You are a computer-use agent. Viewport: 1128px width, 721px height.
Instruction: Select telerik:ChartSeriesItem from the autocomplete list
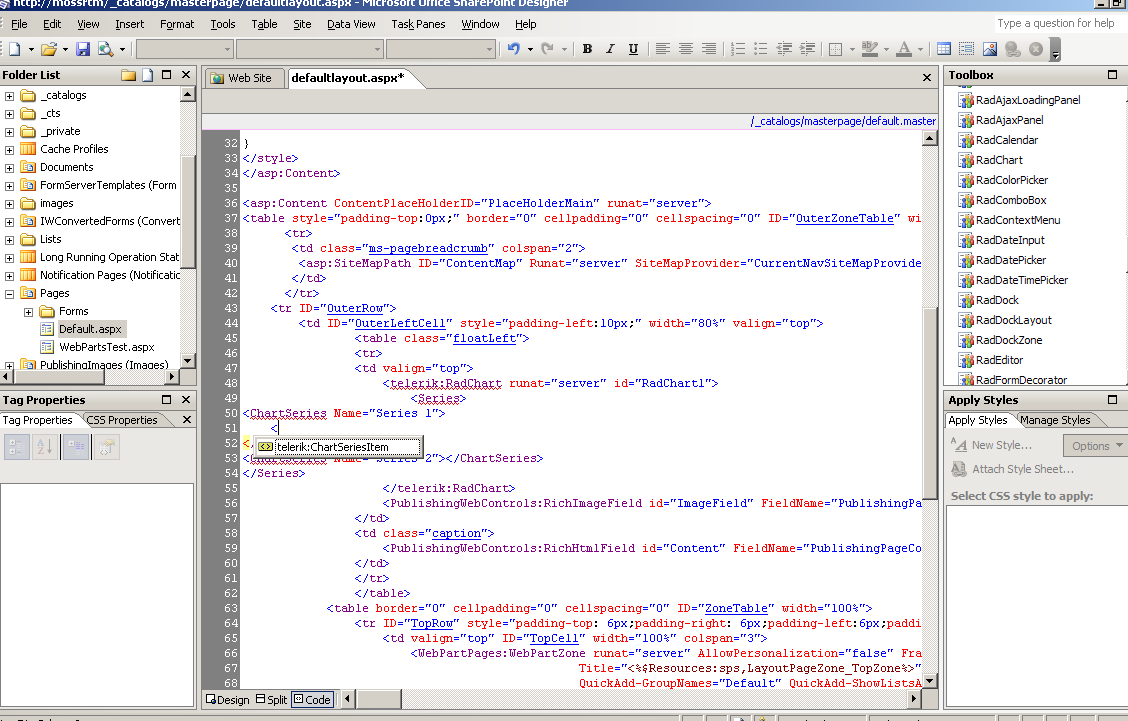332,447
